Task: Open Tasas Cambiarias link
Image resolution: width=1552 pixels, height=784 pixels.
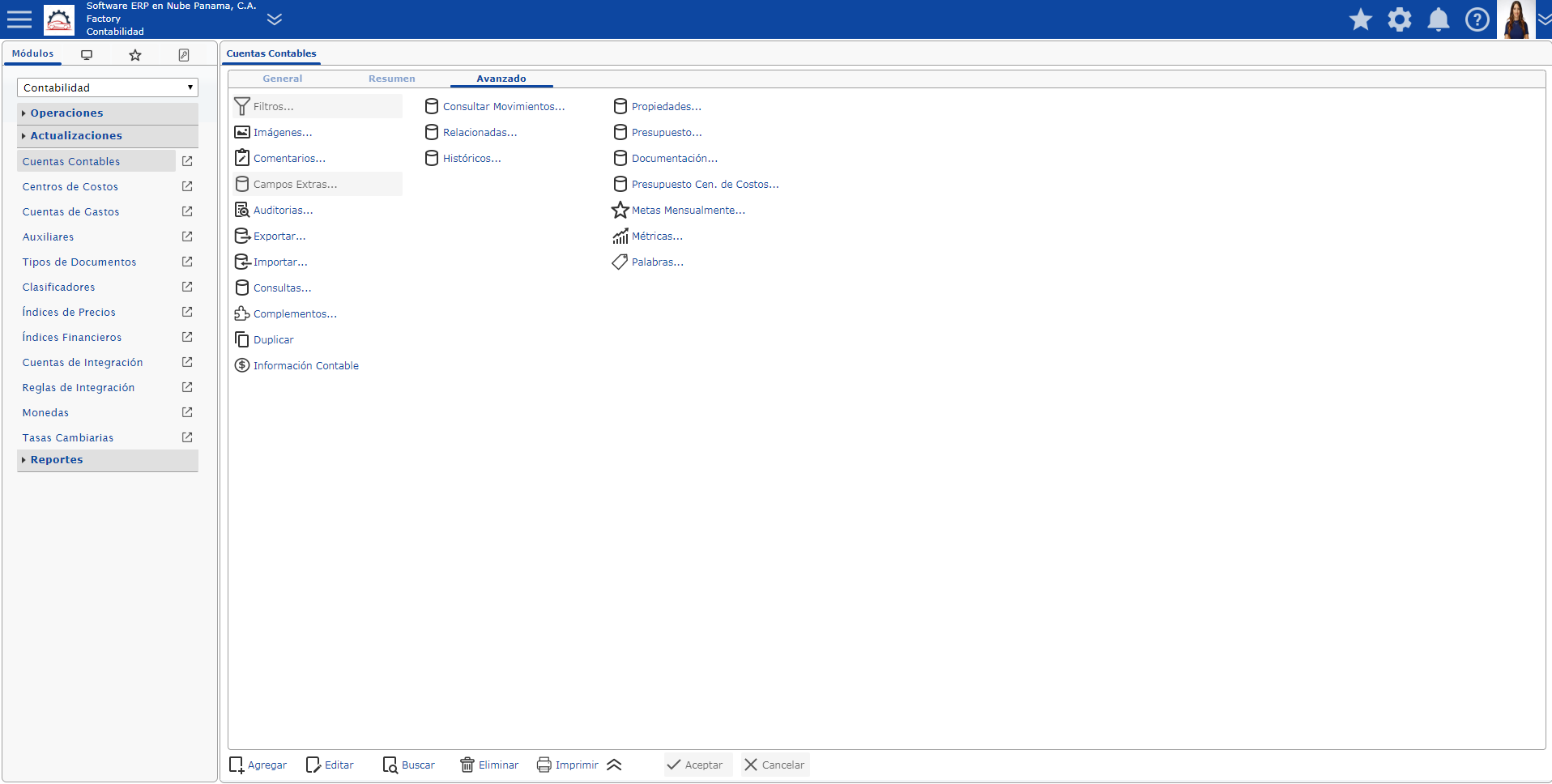Action: [68, 437]
